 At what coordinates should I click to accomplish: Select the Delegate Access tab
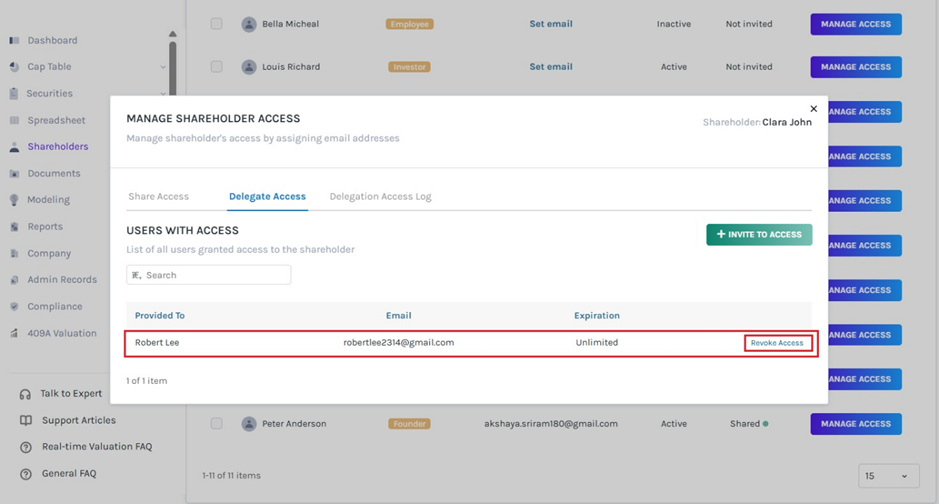(x=267, y=196)
